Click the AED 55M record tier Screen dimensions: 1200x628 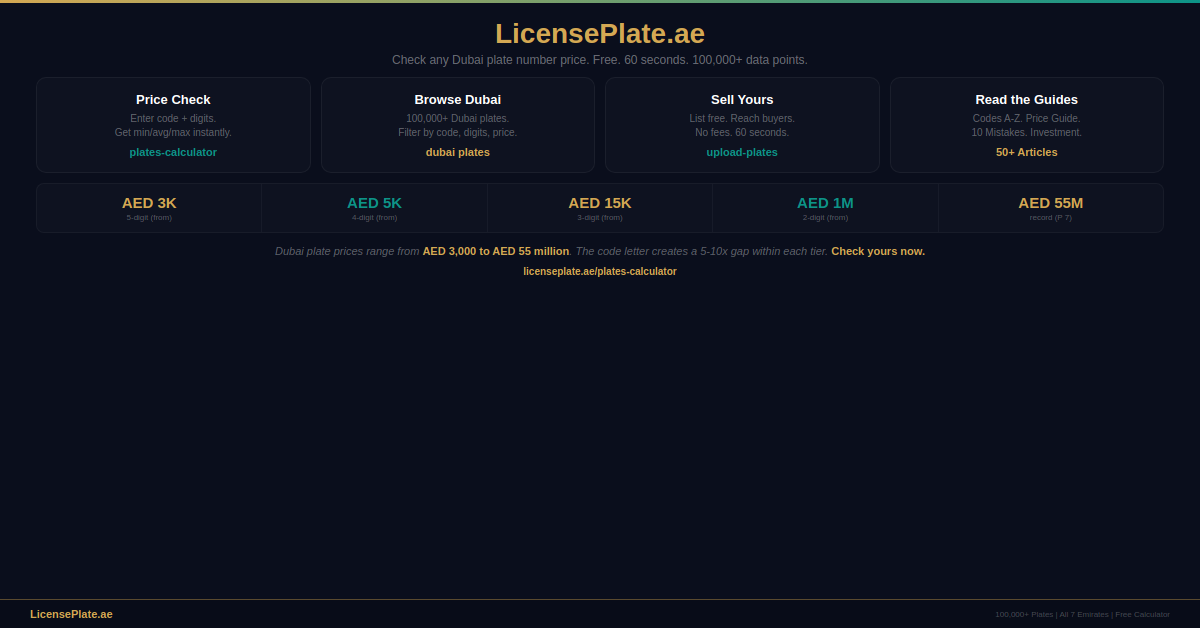(1050, 207)
